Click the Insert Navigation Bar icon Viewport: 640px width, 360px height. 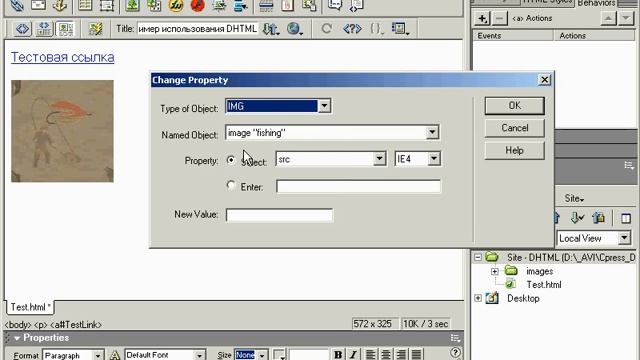241,5
